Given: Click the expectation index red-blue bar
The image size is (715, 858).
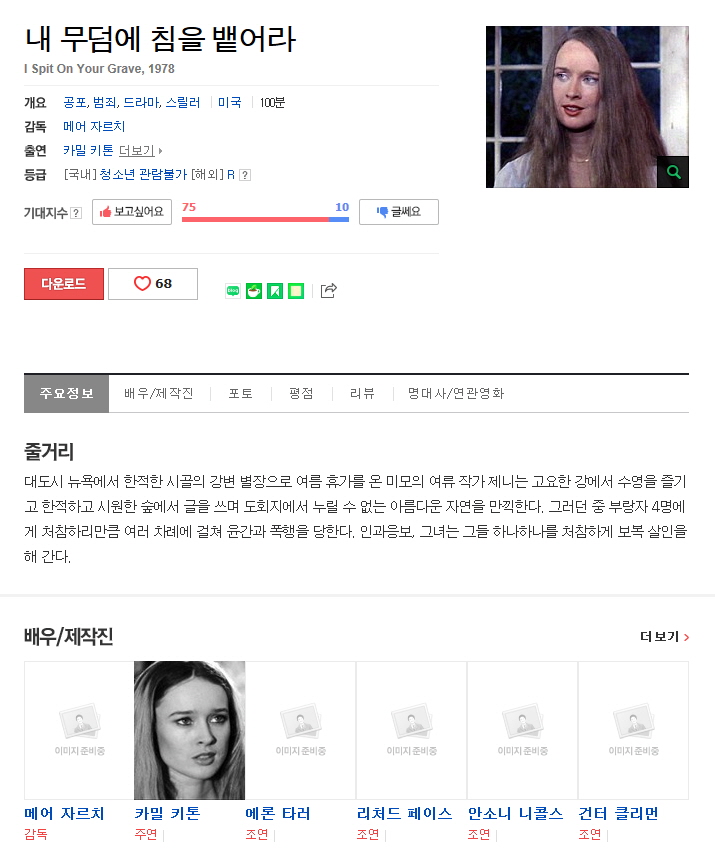Looking at the screenshot, I should coord(265,219).
